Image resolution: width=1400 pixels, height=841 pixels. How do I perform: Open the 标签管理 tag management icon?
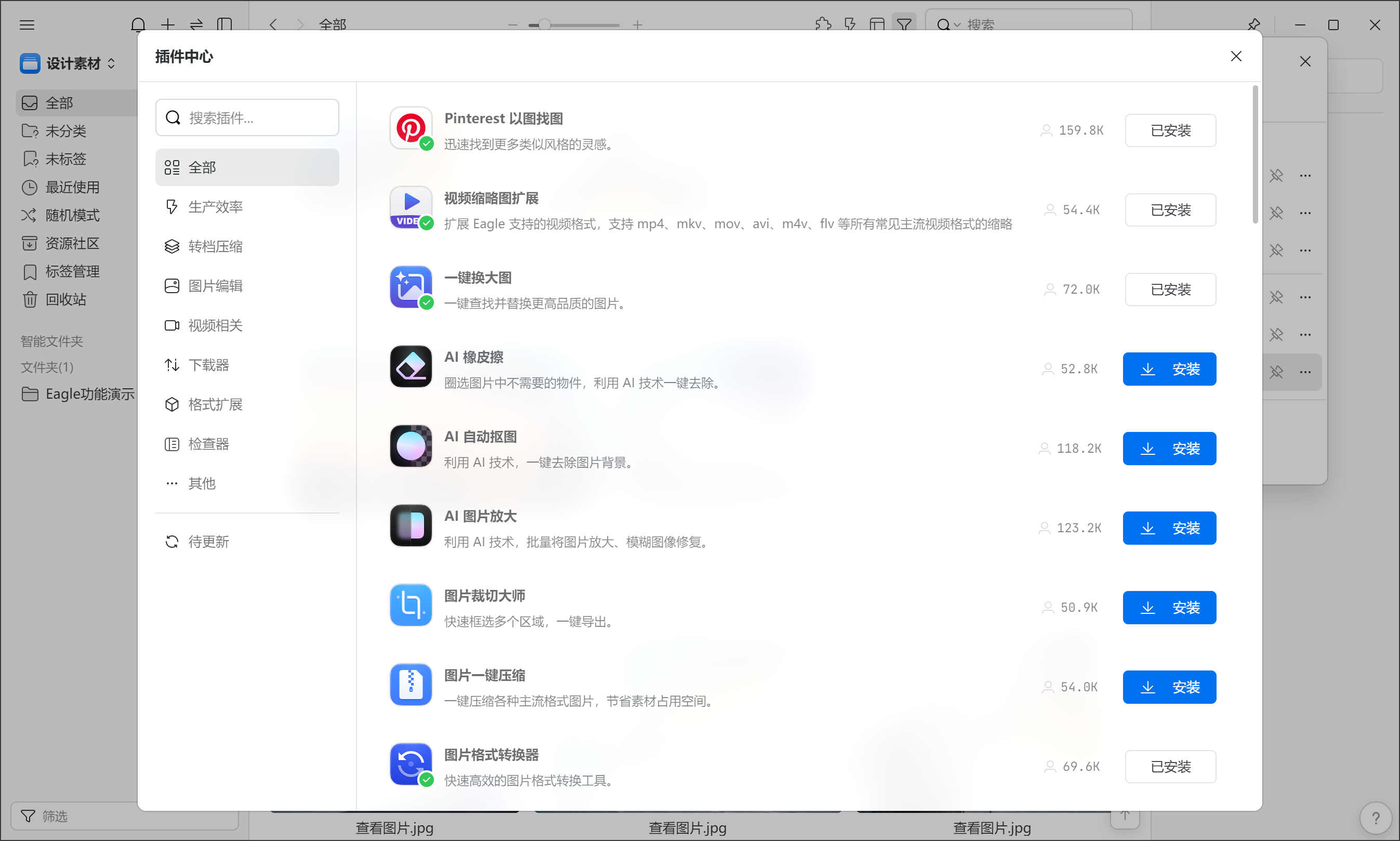(30, 271)
